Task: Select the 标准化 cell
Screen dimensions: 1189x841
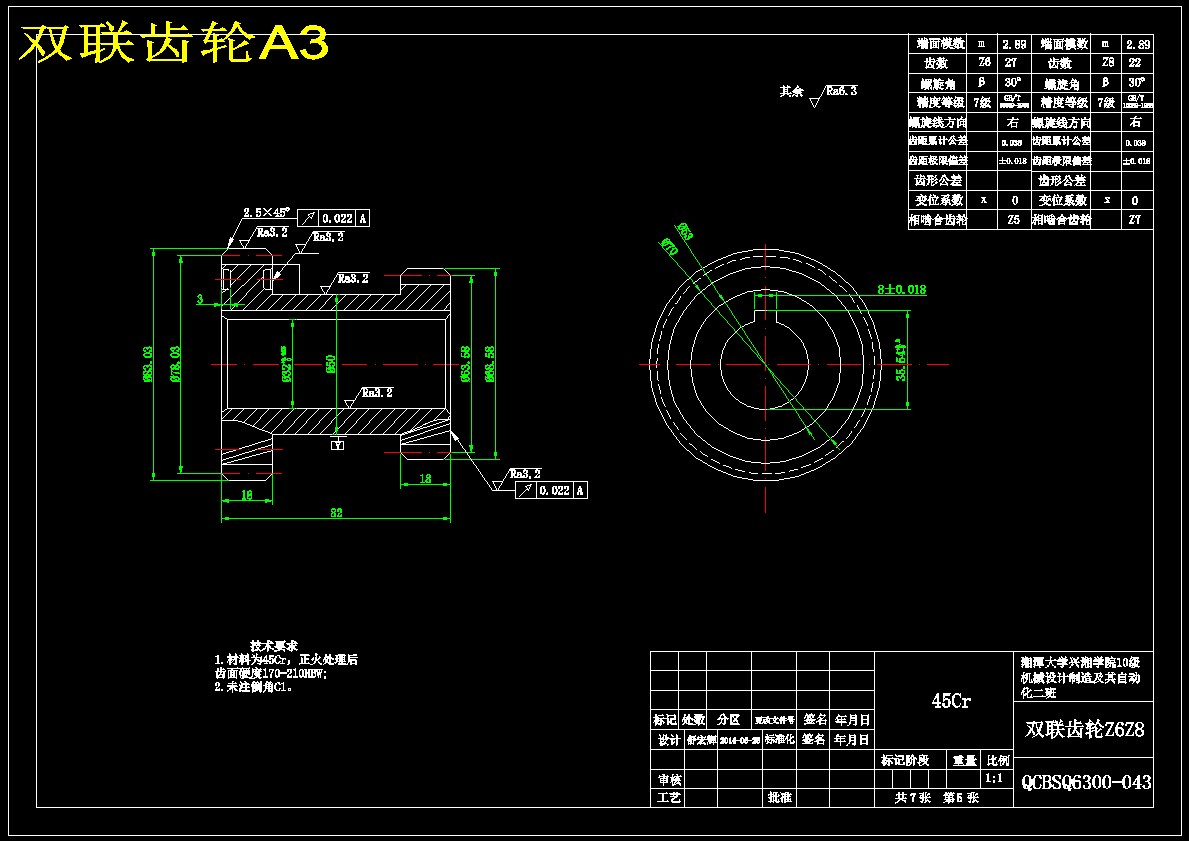Action: click(x=780, y=739)
